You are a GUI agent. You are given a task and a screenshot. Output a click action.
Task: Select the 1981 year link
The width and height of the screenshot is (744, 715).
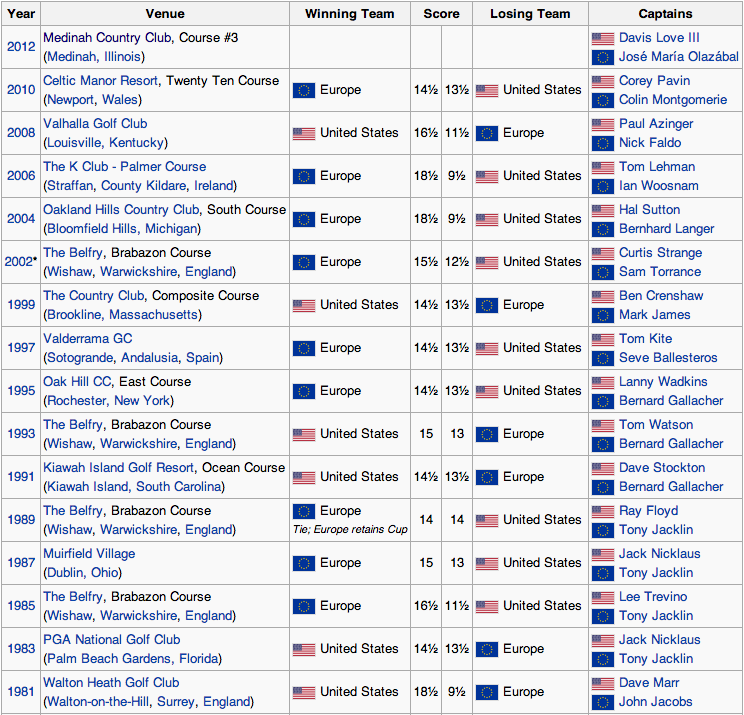21,692
